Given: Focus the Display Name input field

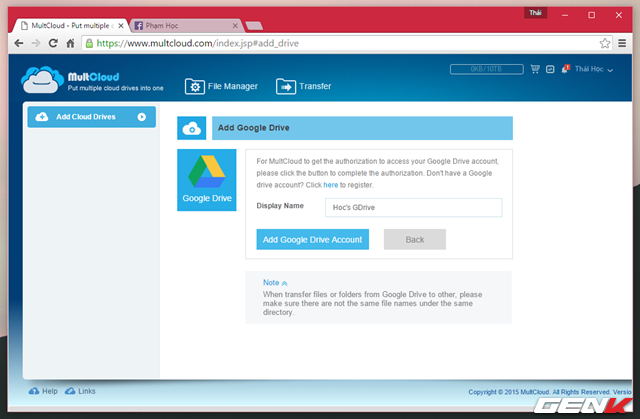Looking at the screenshot, I should [x=413, y=207].
